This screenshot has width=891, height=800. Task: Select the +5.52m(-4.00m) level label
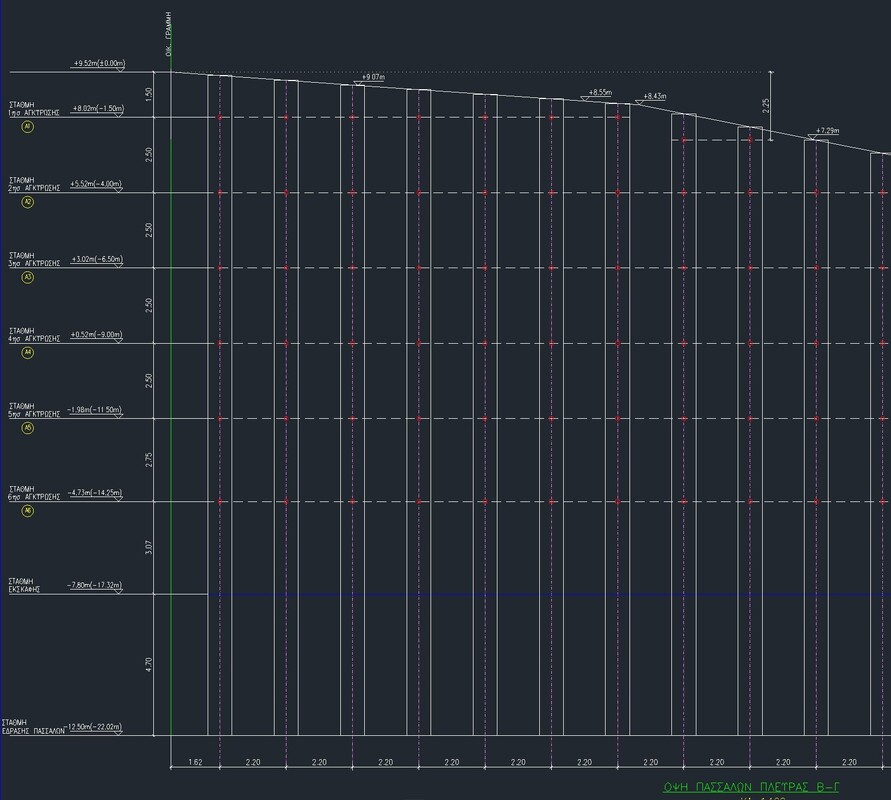[95, 184]
